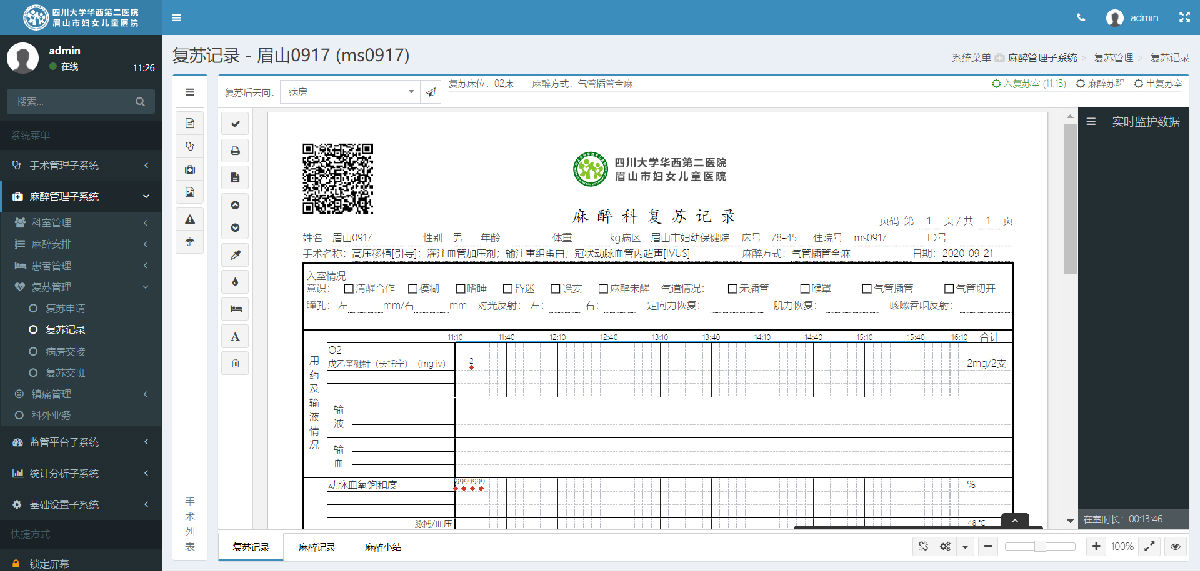Open the 复苏申请 sidebar item

tap(65, 309)
